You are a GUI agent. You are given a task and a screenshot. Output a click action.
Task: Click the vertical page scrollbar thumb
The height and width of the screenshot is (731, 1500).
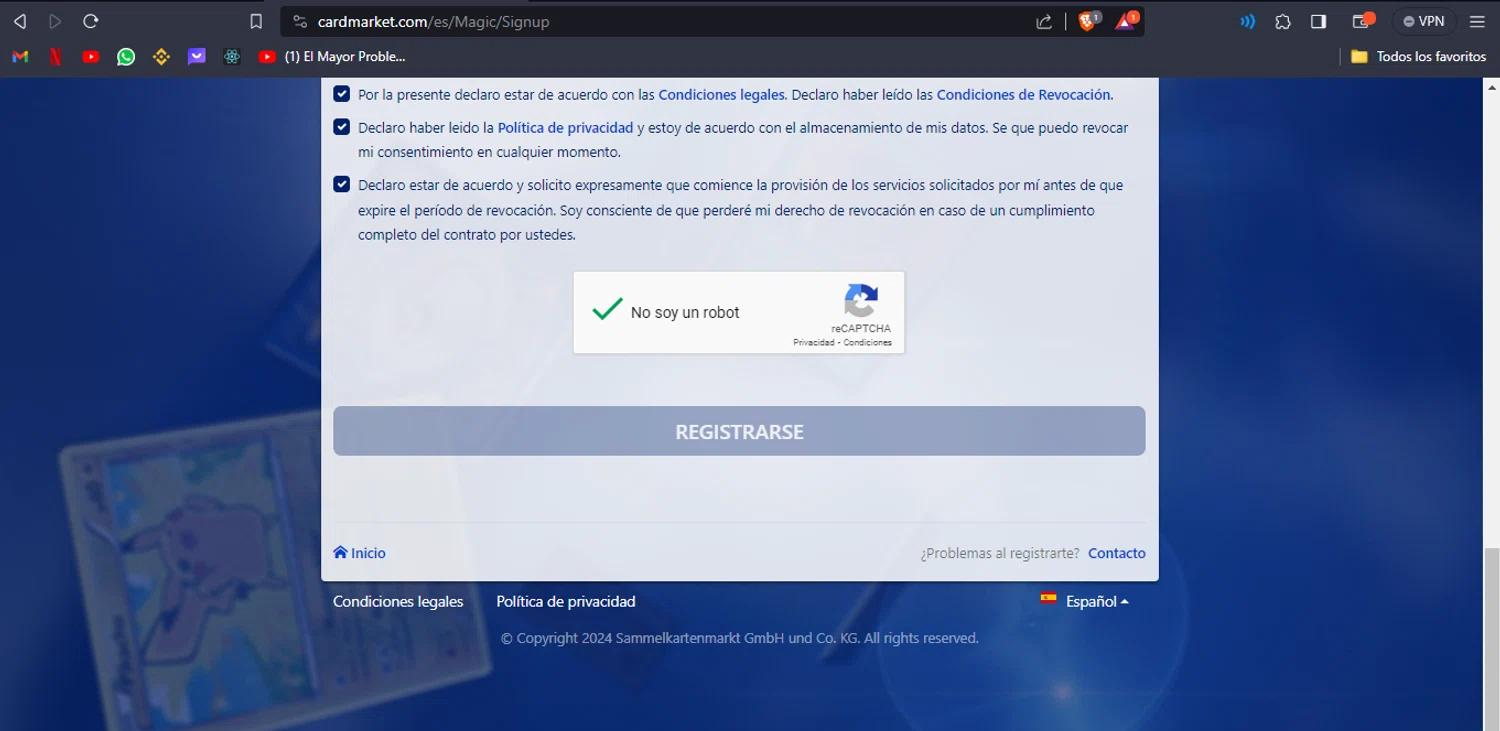pos(1491,639)
